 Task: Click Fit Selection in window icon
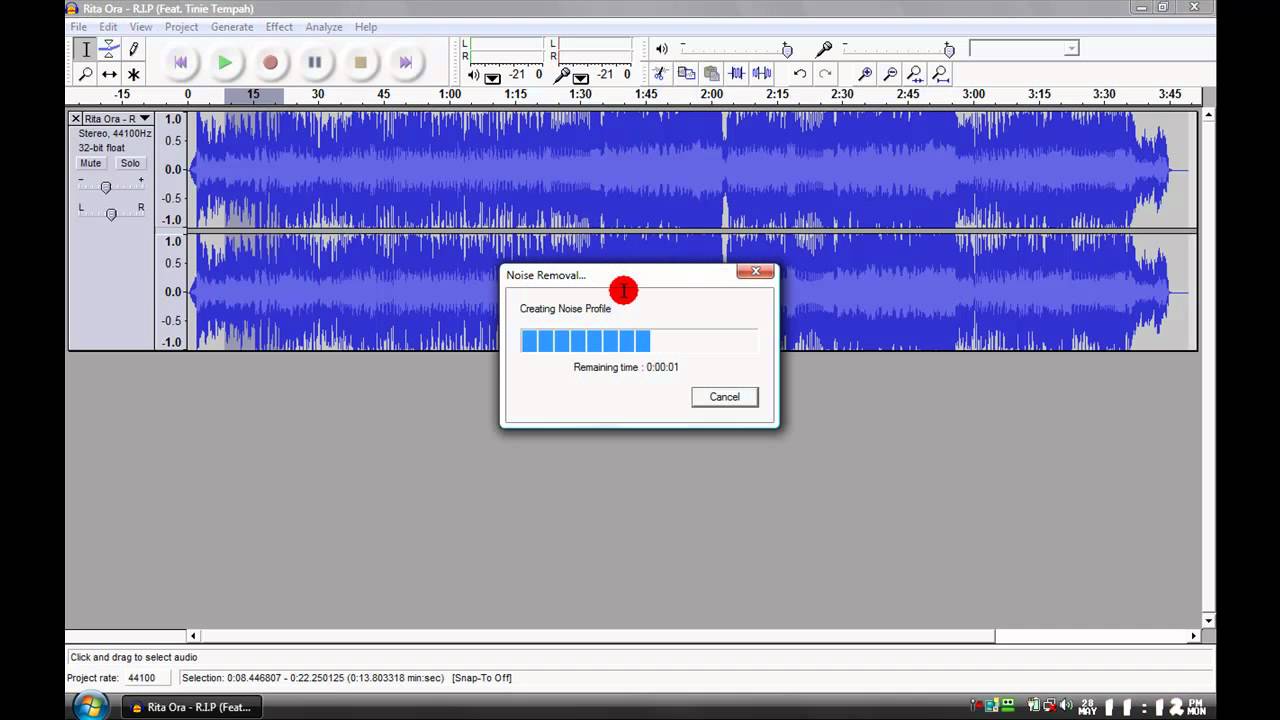pos(915,73)
